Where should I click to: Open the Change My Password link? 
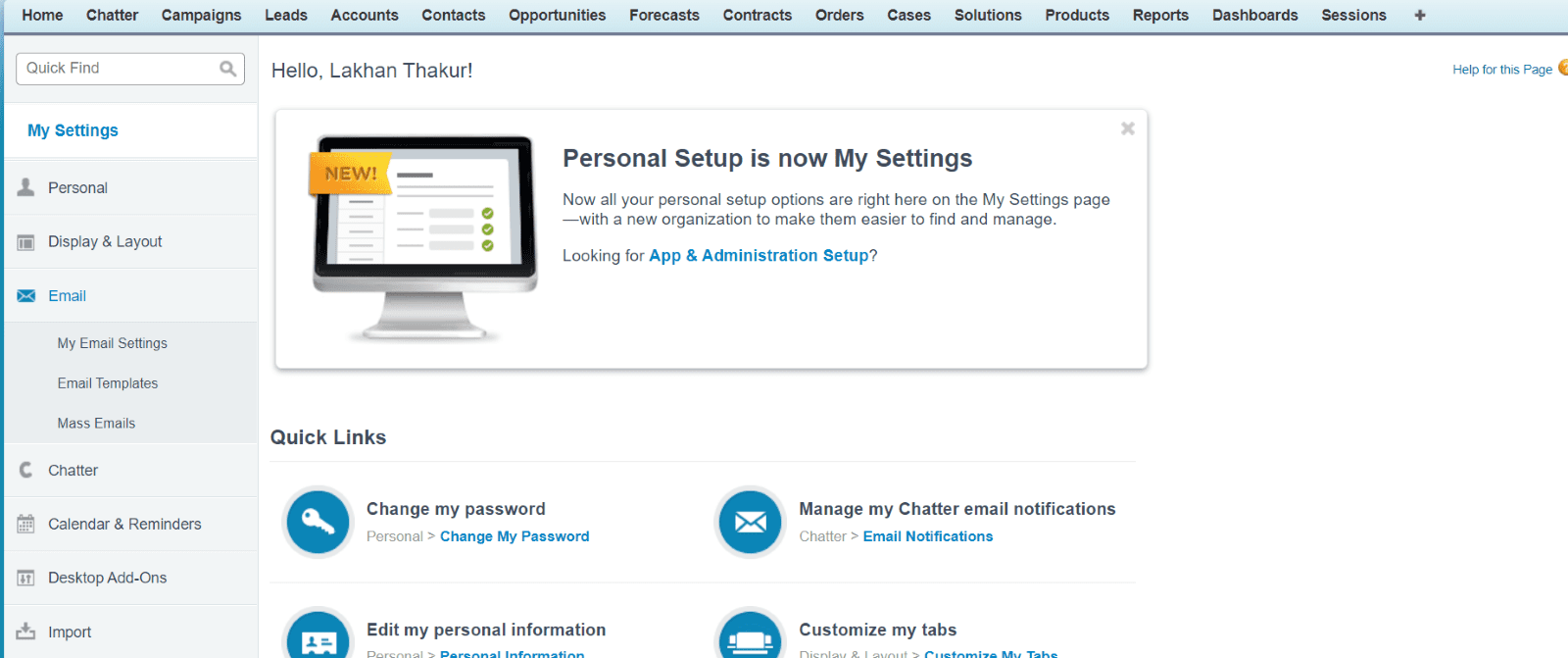point(514,536)
